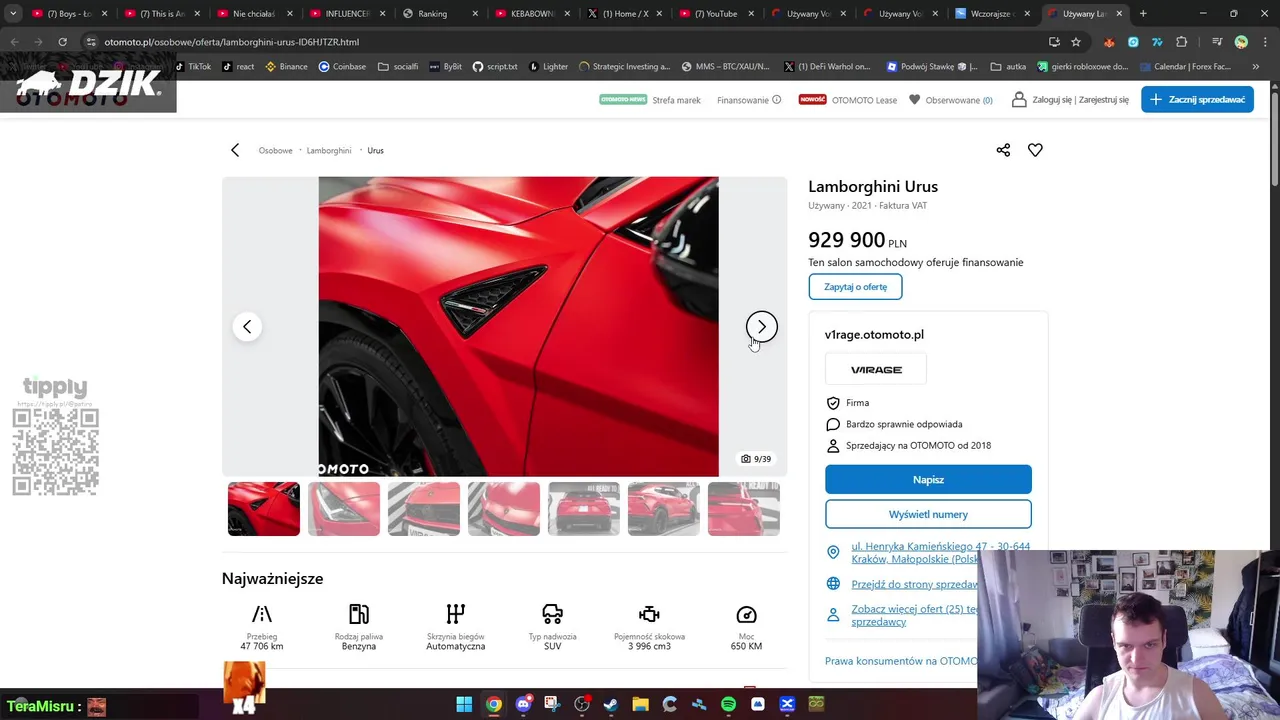The height and width of the screenshot is (720, 1280).
Task: View site information icon in address bar
Action: coord(91,42)
